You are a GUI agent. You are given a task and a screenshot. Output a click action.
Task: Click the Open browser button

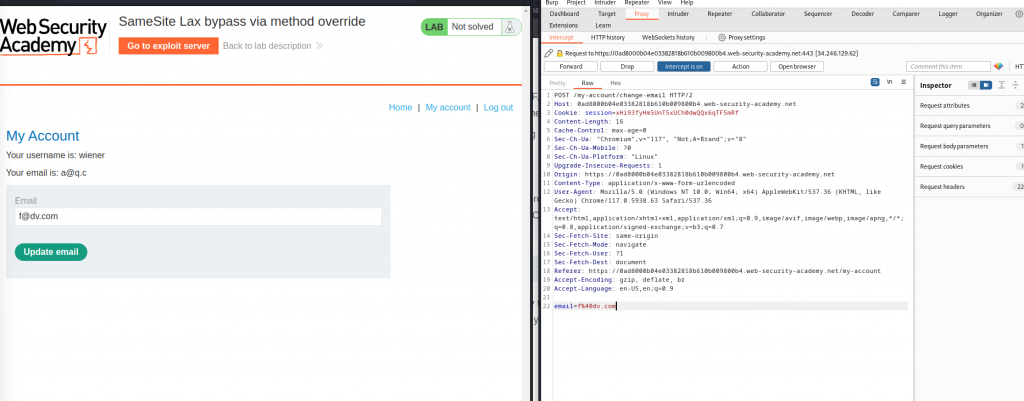(x=796, y=67)
